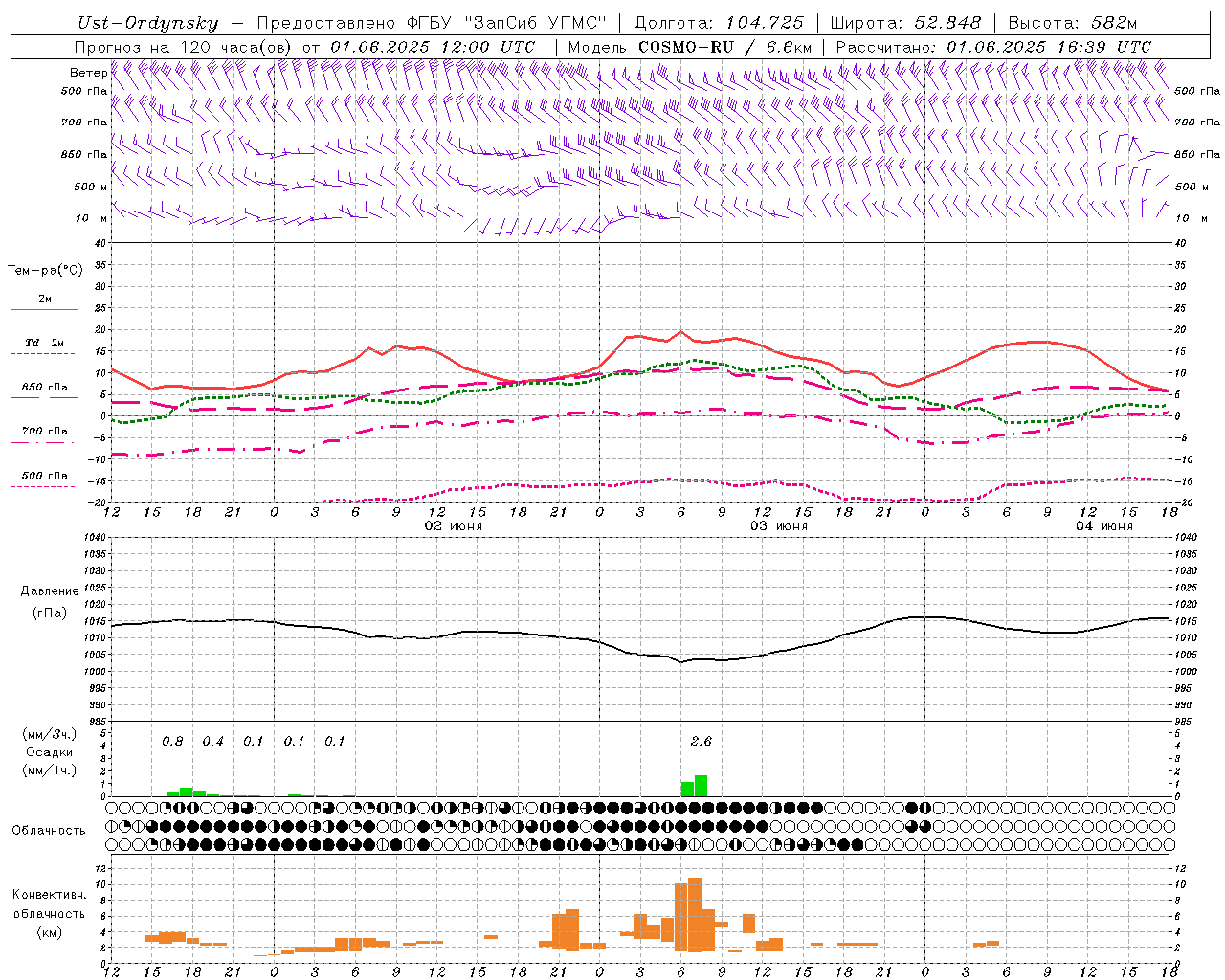This screenshot has width=1225, height=980.
Task: Click the latitude value 'Широта: 52.848'
Action: tap(905, 24)
